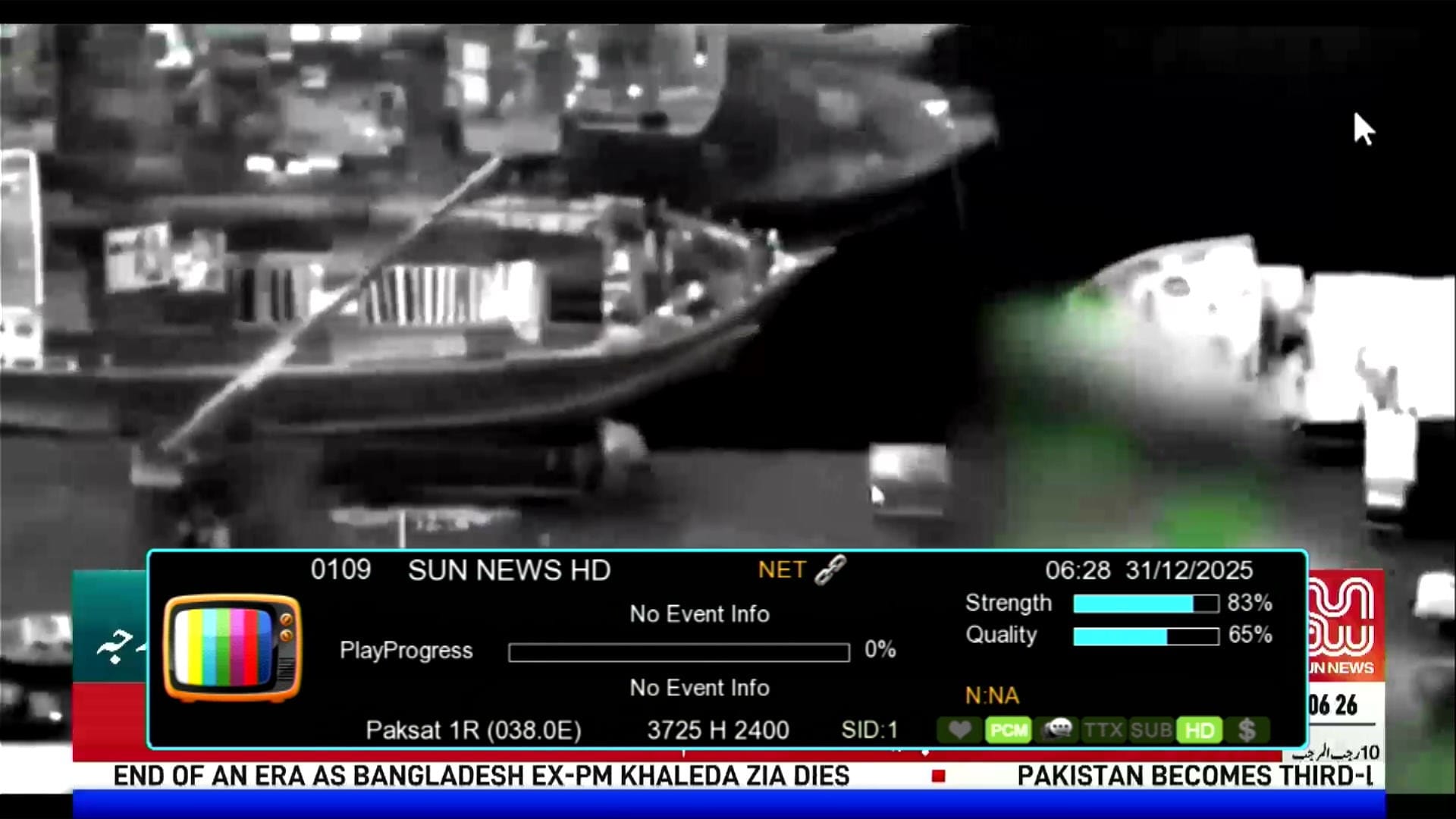
Task: Click the retro TV channel logo
Action: coord(232,648)
